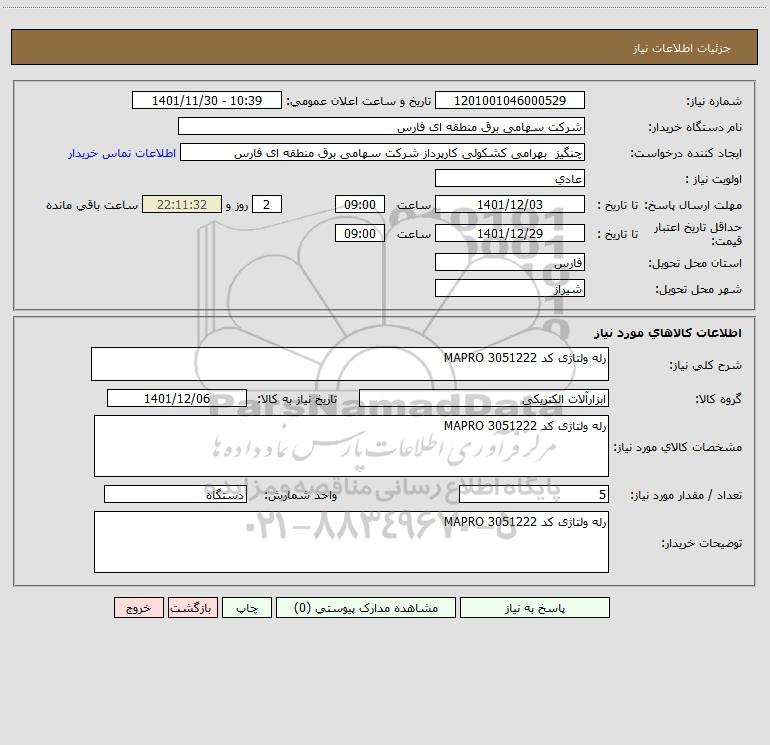Click delivery city field 'شیراز'
Image resolution: width=770 pixels, height=745 pixels.
point(510,288)
